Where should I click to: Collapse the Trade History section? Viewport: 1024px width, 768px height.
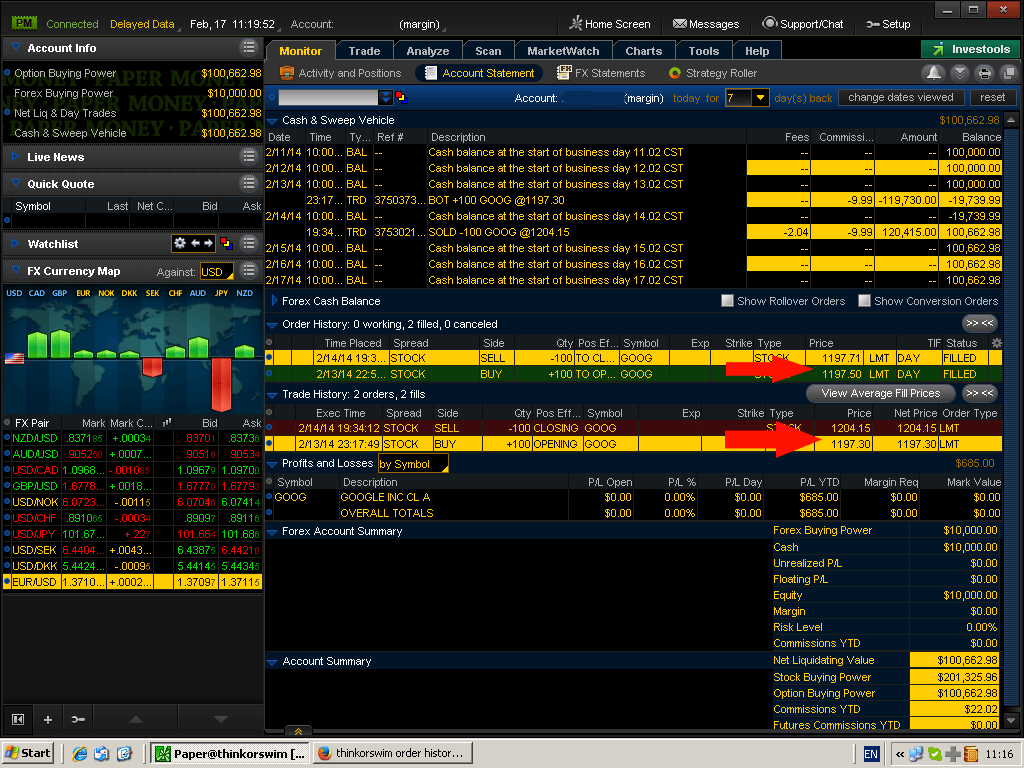(272, 394)
